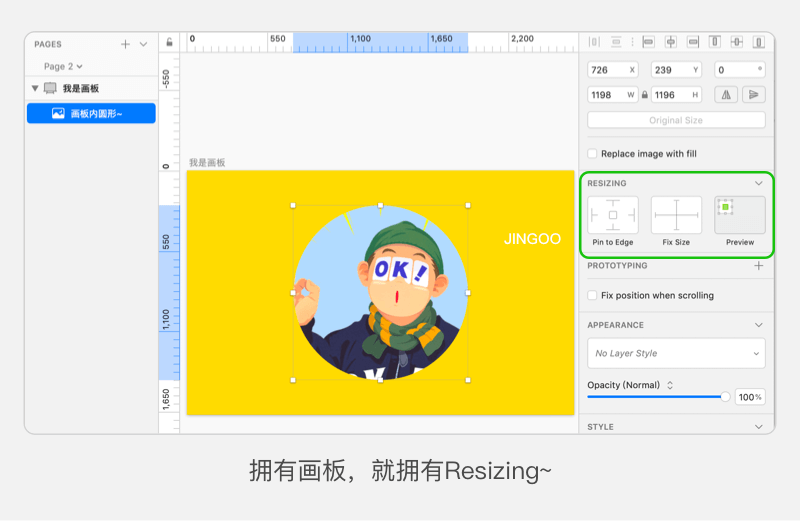Image resolution: width=800 pixels, height=521 pixels.
Task: Click the circular avatar image on canvas
Action: pos(381,293)
